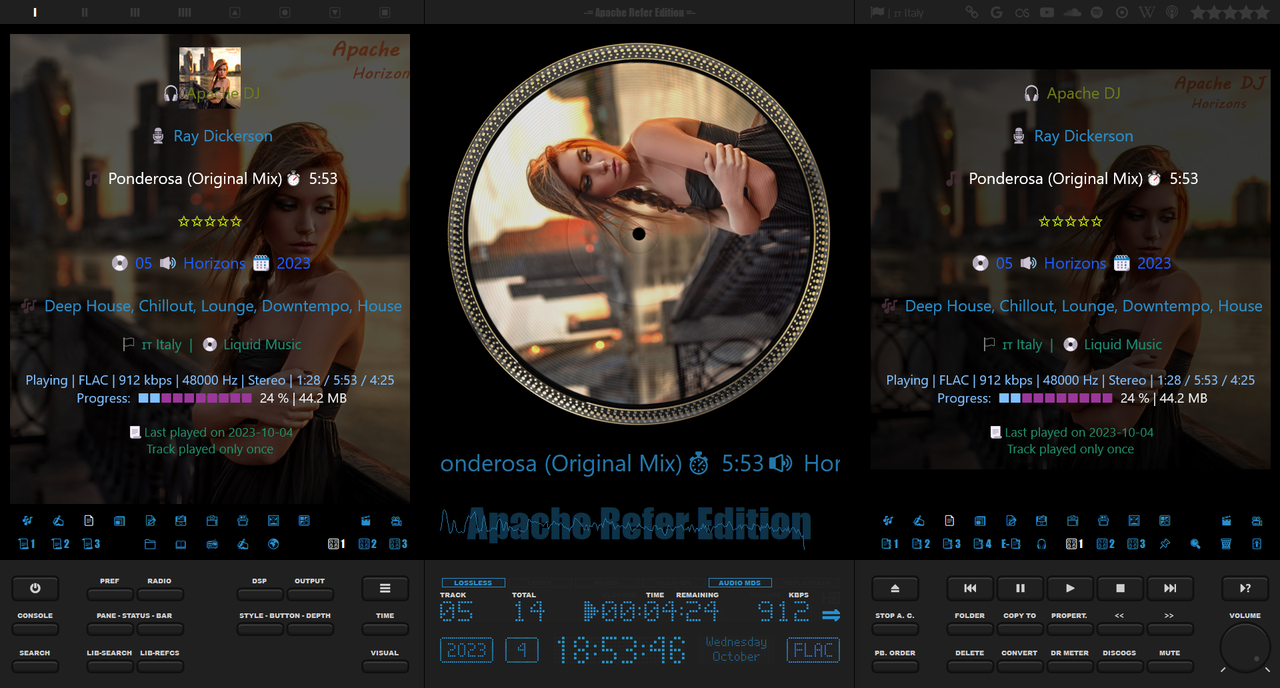Toggle the SEARCH panel button
Viewport: 1280px width, 688px height.
35,666
